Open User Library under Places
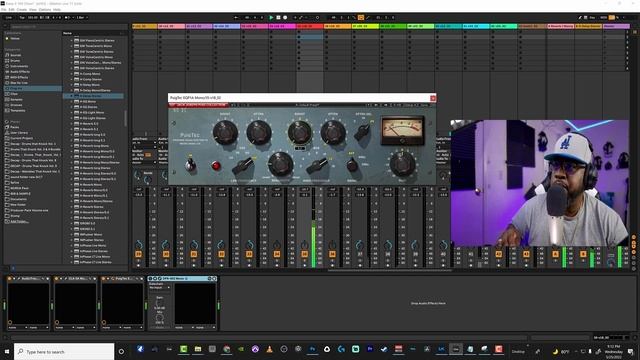This screenshot has width=640, height=360. (x=19, y=133)
